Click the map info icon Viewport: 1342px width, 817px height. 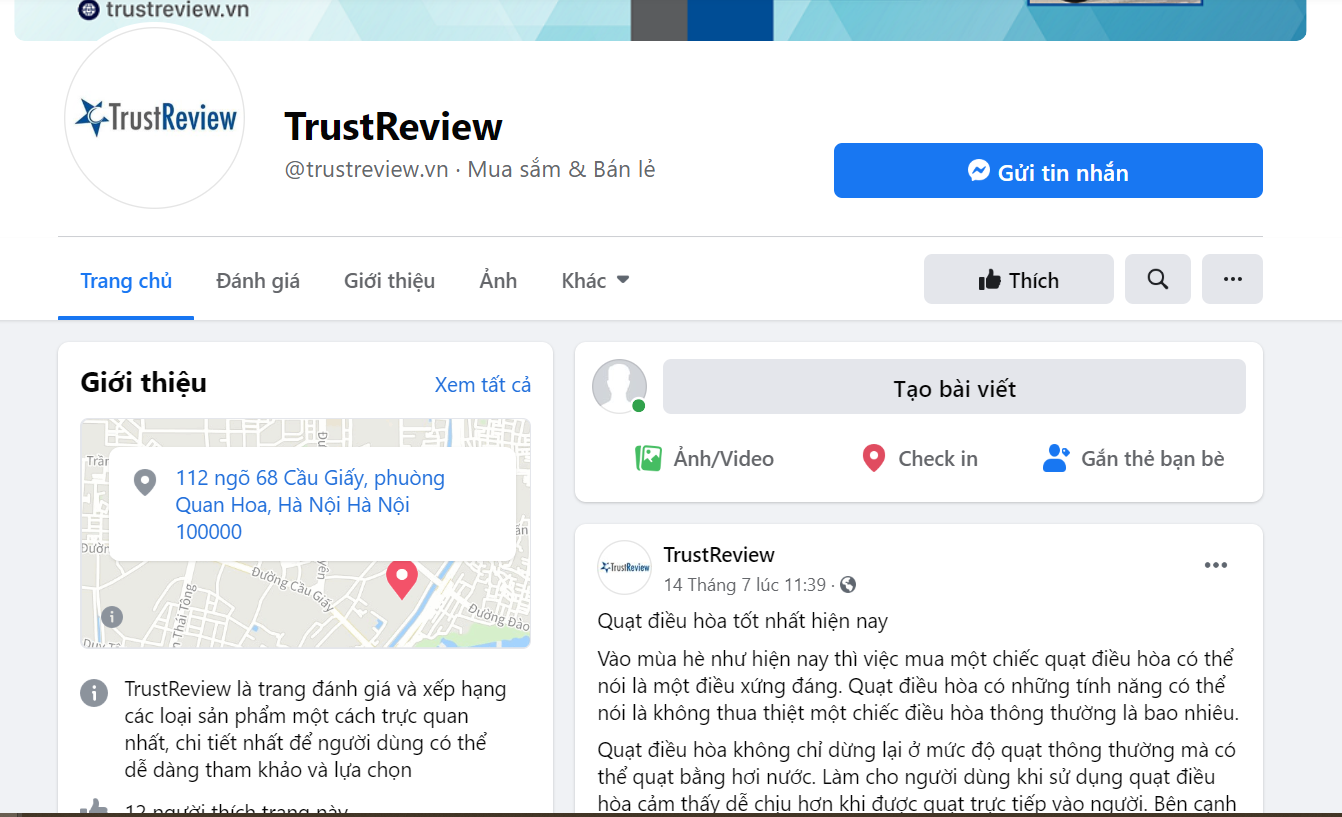tap(112, 617)
